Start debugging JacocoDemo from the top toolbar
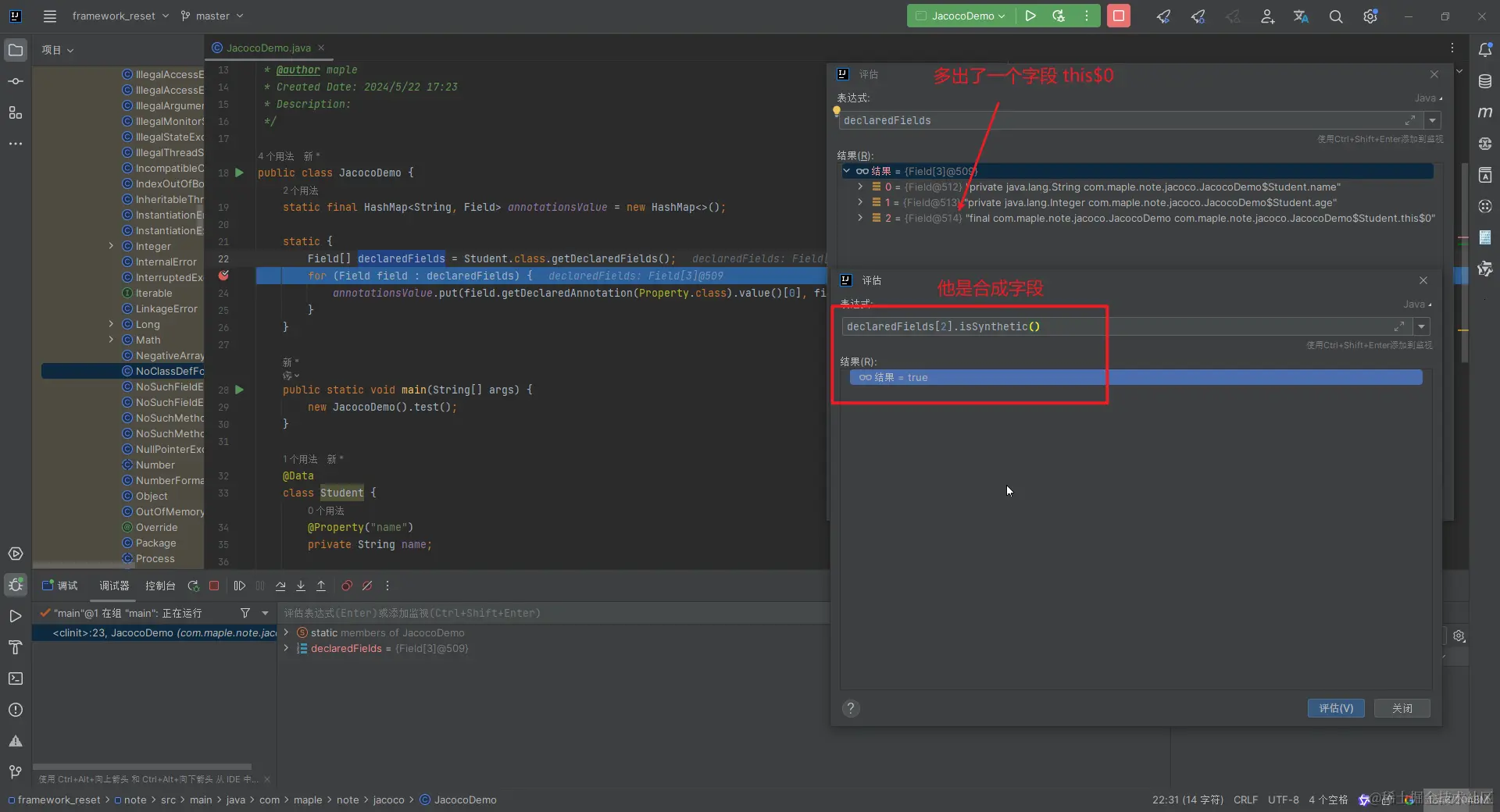Image resolution: width=1500 pixels, height=812 pixels. point(1059,16)
